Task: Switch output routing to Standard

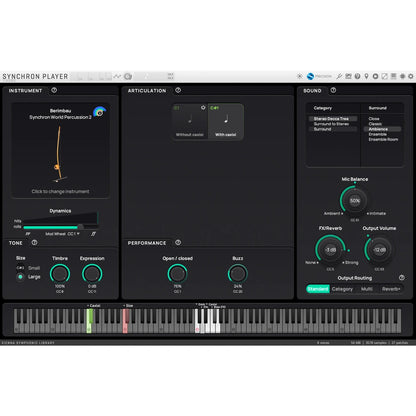Action: pyautogui.click(x=318, y=289)
